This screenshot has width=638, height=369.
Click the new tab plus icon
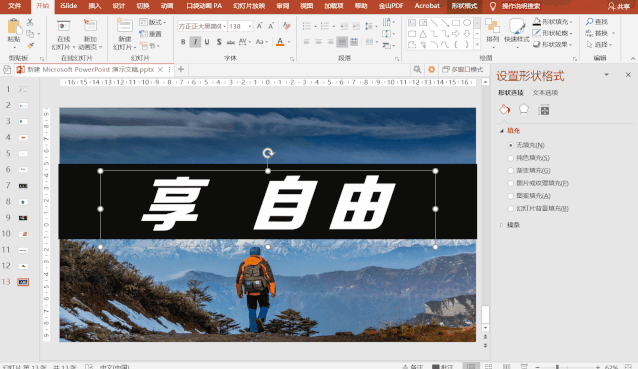click(181, 70)
